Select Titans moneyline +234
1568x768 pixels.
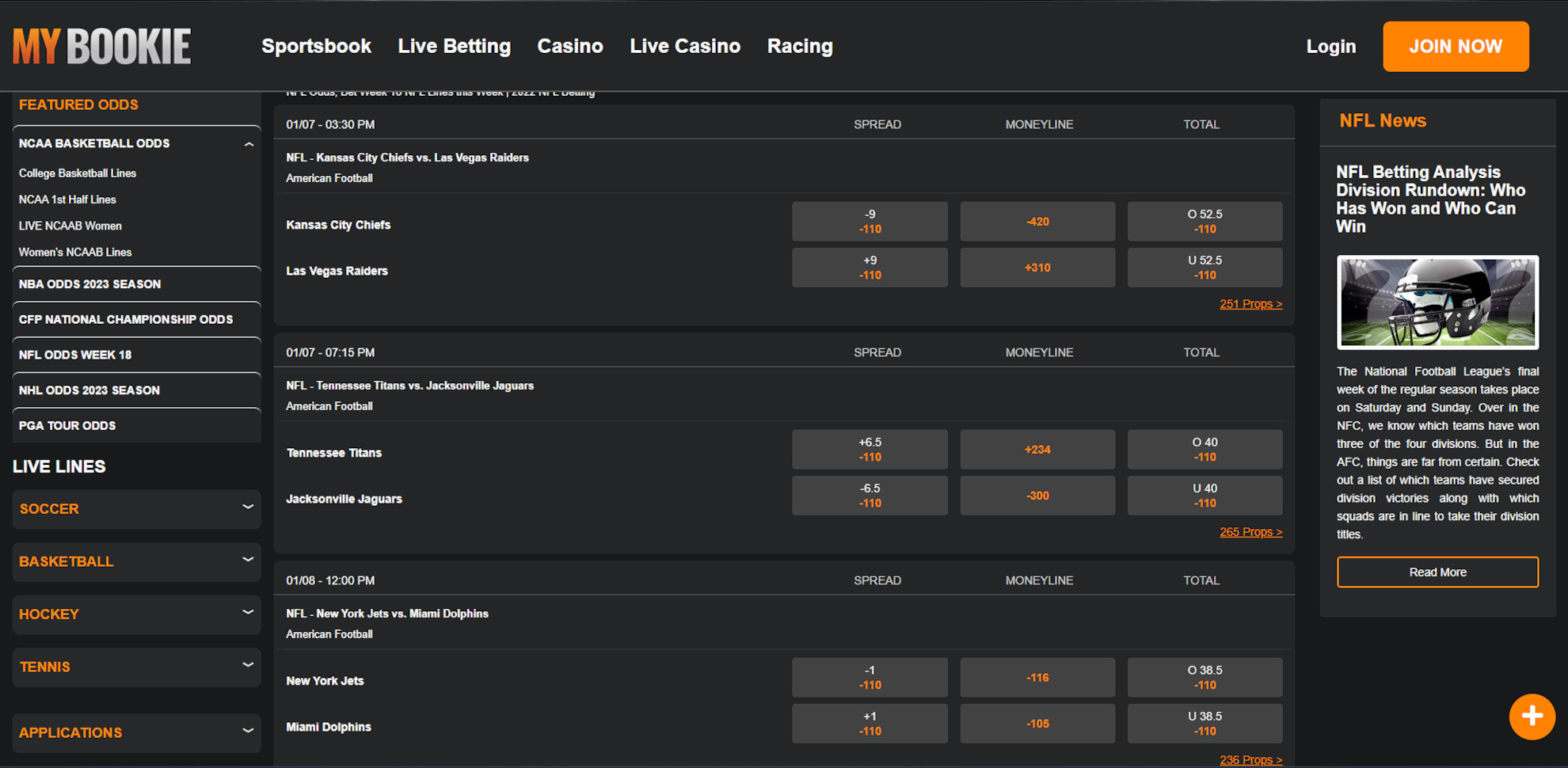[x=1037, y=449]
